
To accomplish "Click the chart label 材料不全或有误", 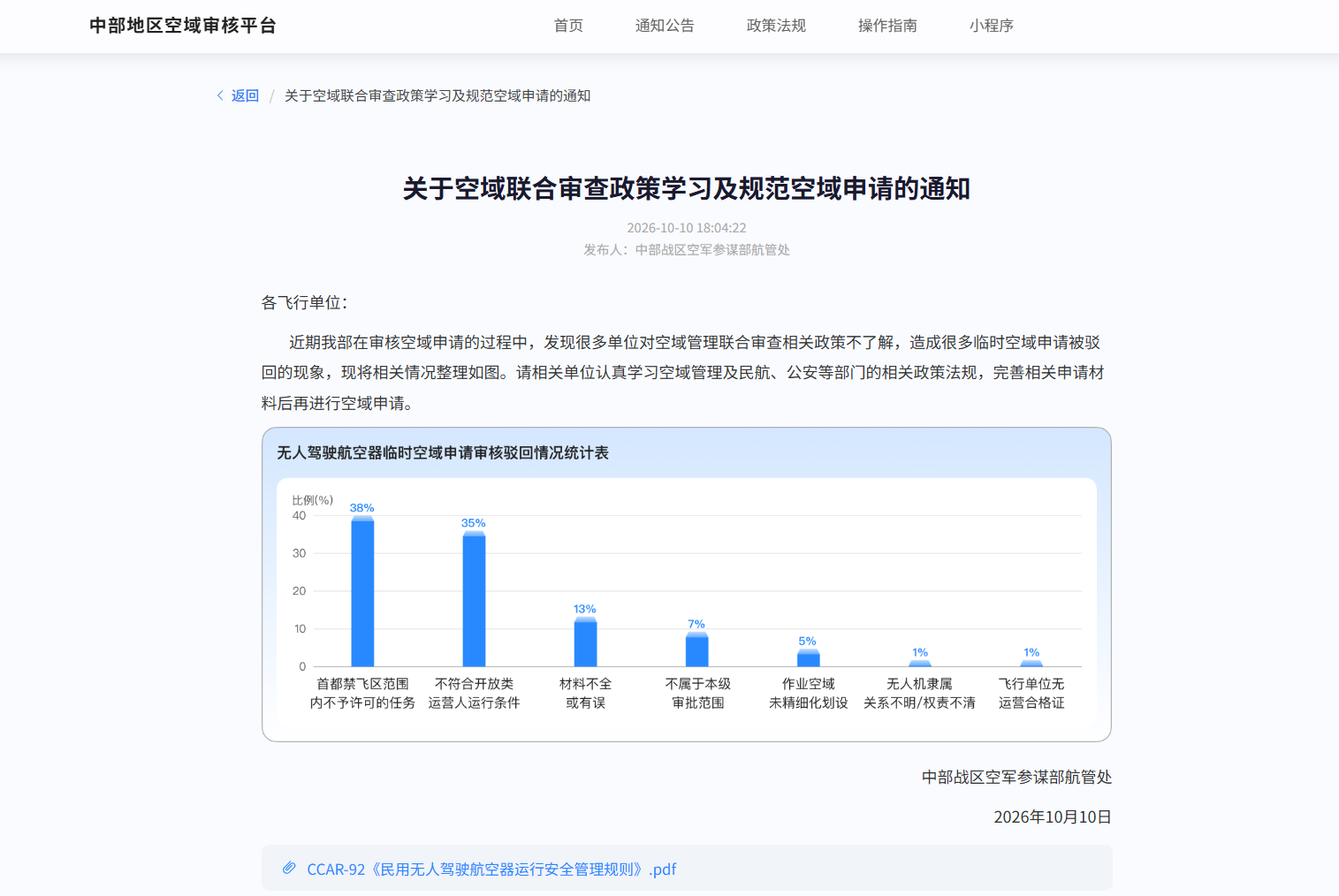I will tap(585, 693).
